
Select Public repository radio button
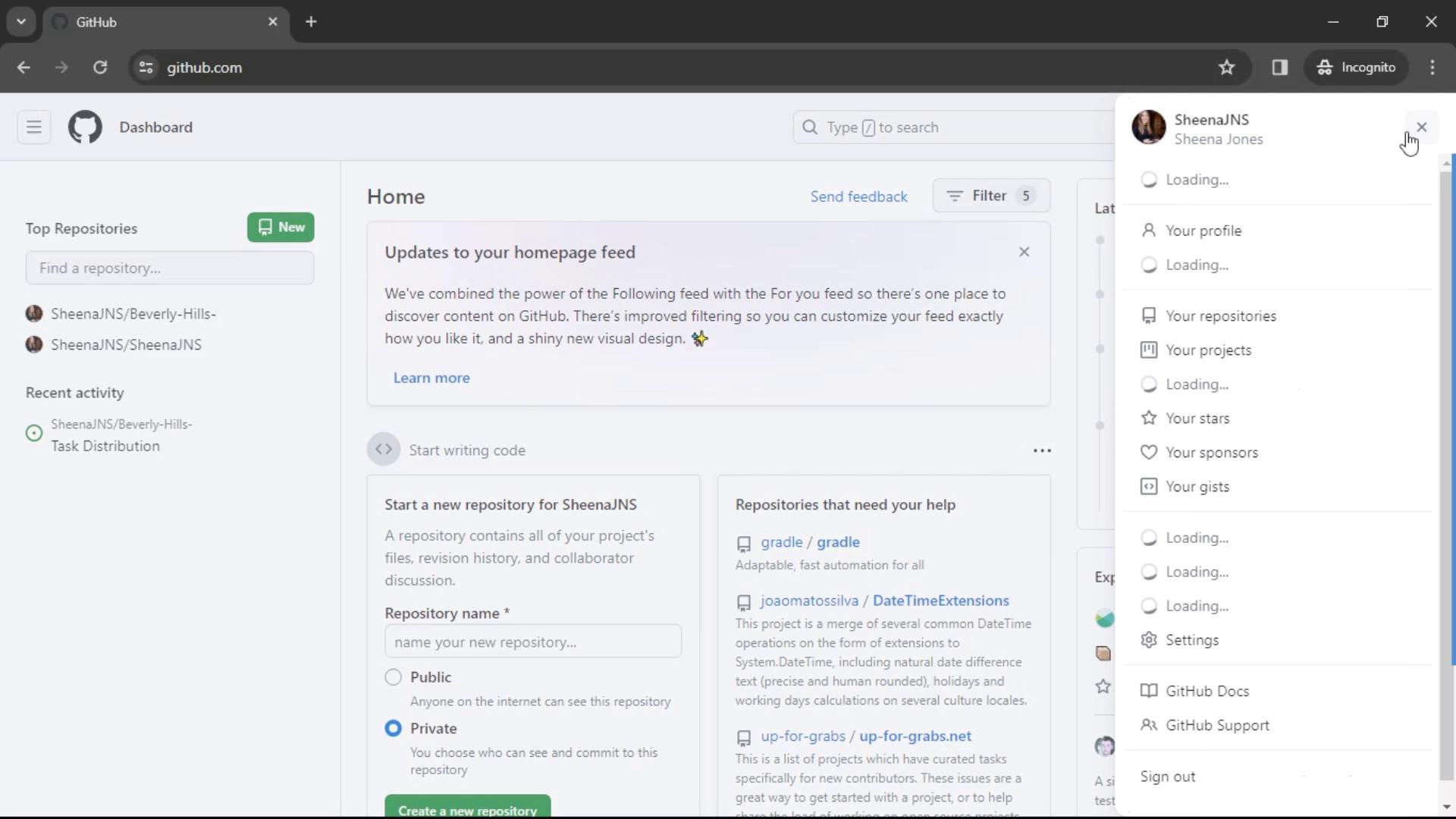click(x=394, y=677)
